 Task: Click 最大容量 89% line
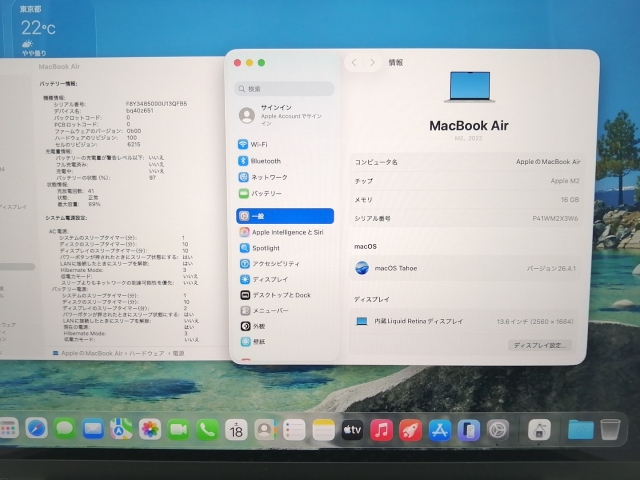click(79, 204)
